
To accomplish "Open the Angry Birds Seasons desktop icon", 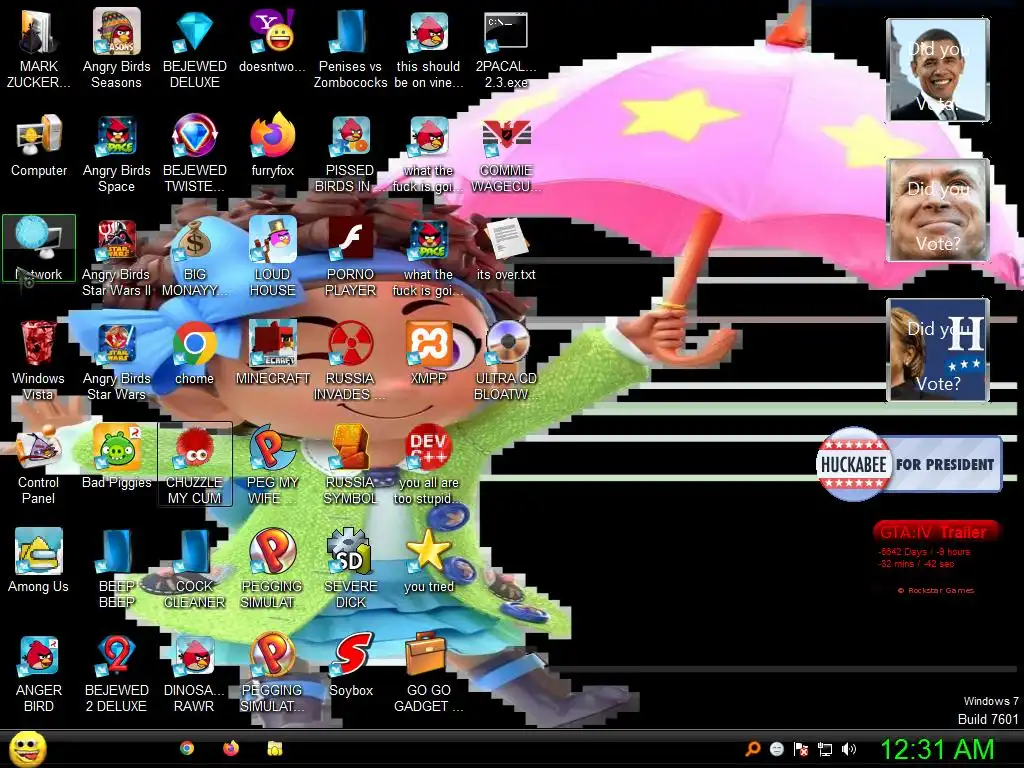I will pyautogui.click(x=116, y=48).
